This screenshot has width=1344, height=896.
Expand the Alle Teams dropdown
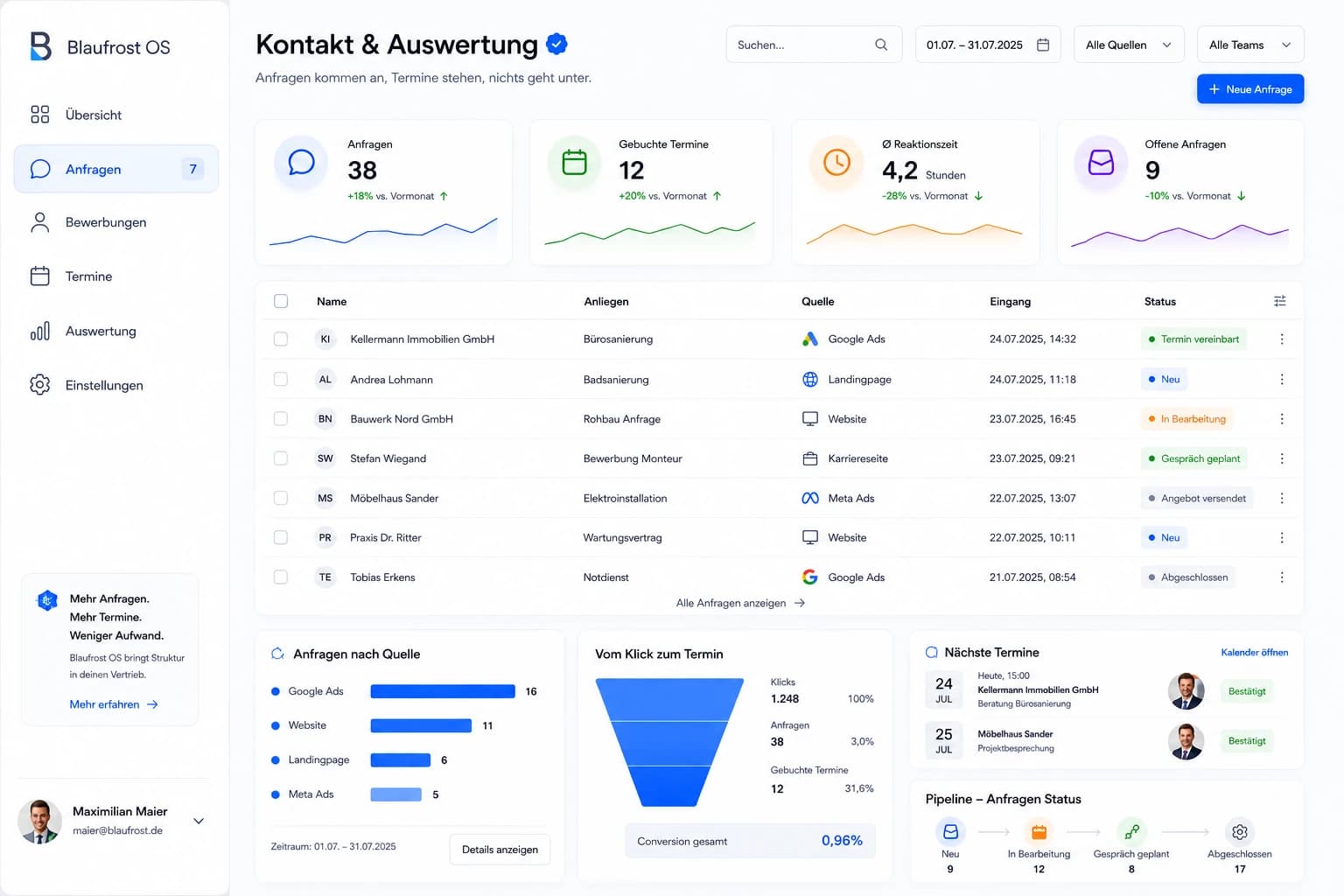[1250, 45]
